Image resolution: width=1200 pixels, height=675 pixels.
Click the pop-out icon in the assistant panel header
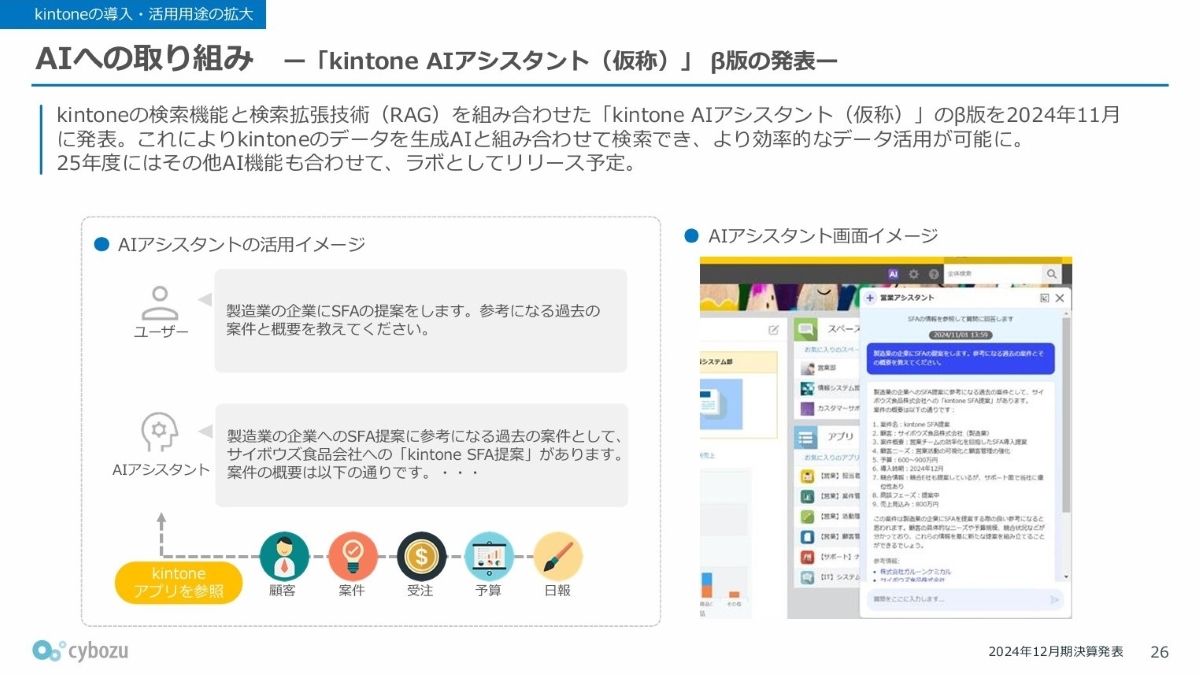pos(1044,298)
